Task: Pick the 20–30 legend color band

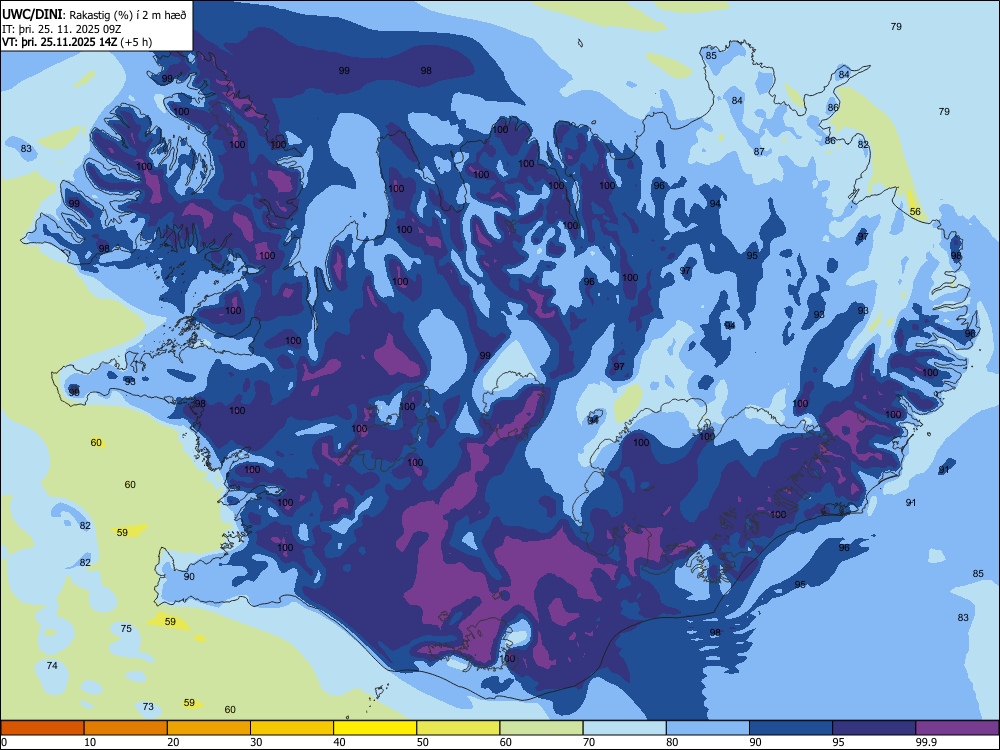Action: tap(209, 728)
